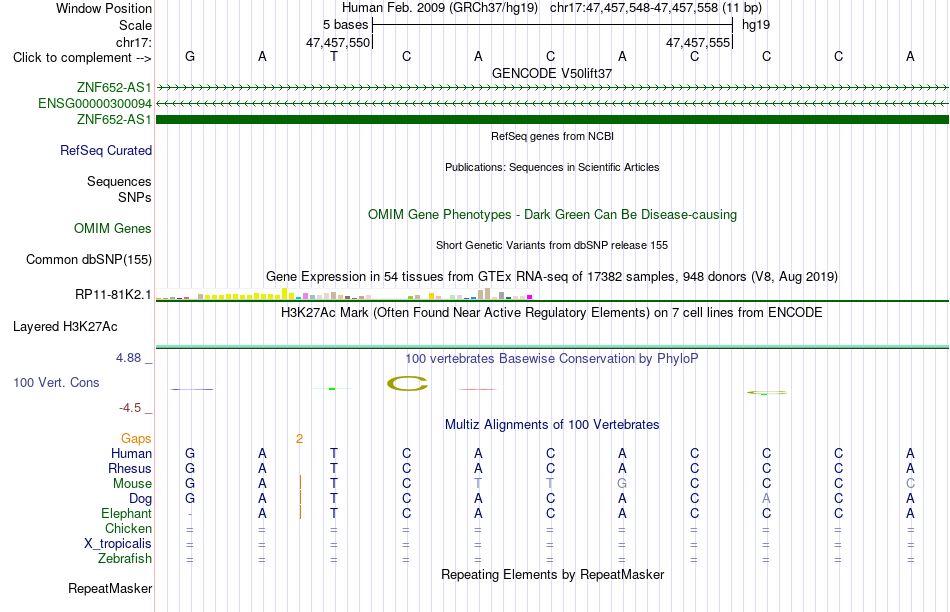Click the Human Feb. 2009 (GRCh37/hg19) assembly text
Screen dimensions: 950x612
click(x=440, y=8)
